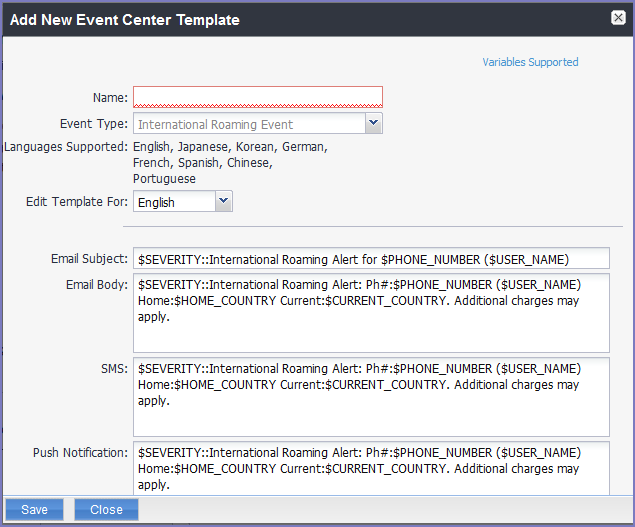Click the Event Type label
Screen dimensions: 635x527
pos(94,124)
